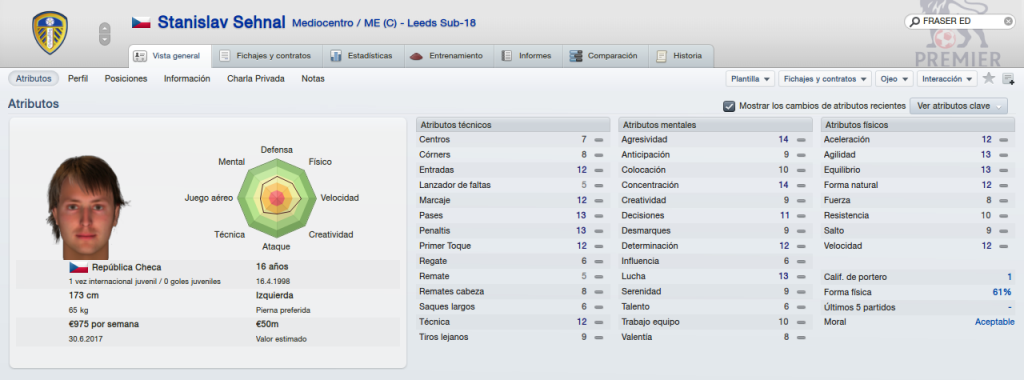This screenshot has width=1024, height=380.
Task: Click the attribute polygon radar chart
Action: (277, 198)
